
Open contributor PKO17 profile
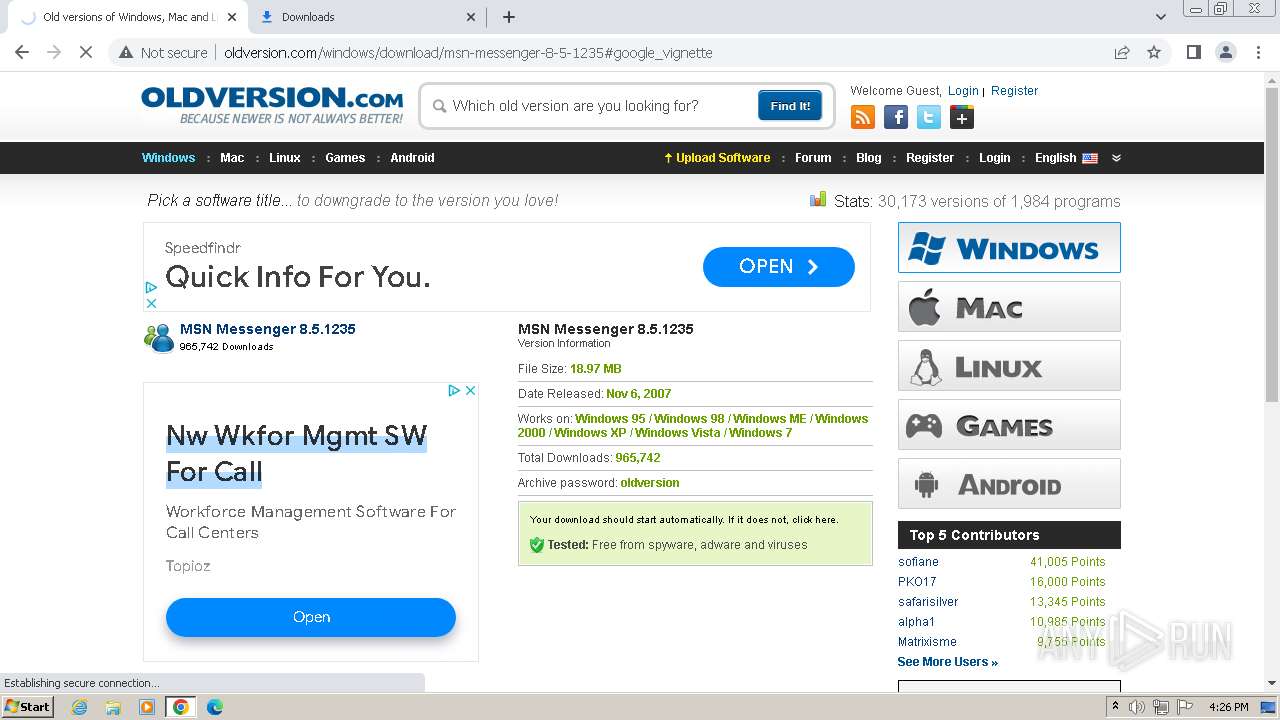[917, 582]
